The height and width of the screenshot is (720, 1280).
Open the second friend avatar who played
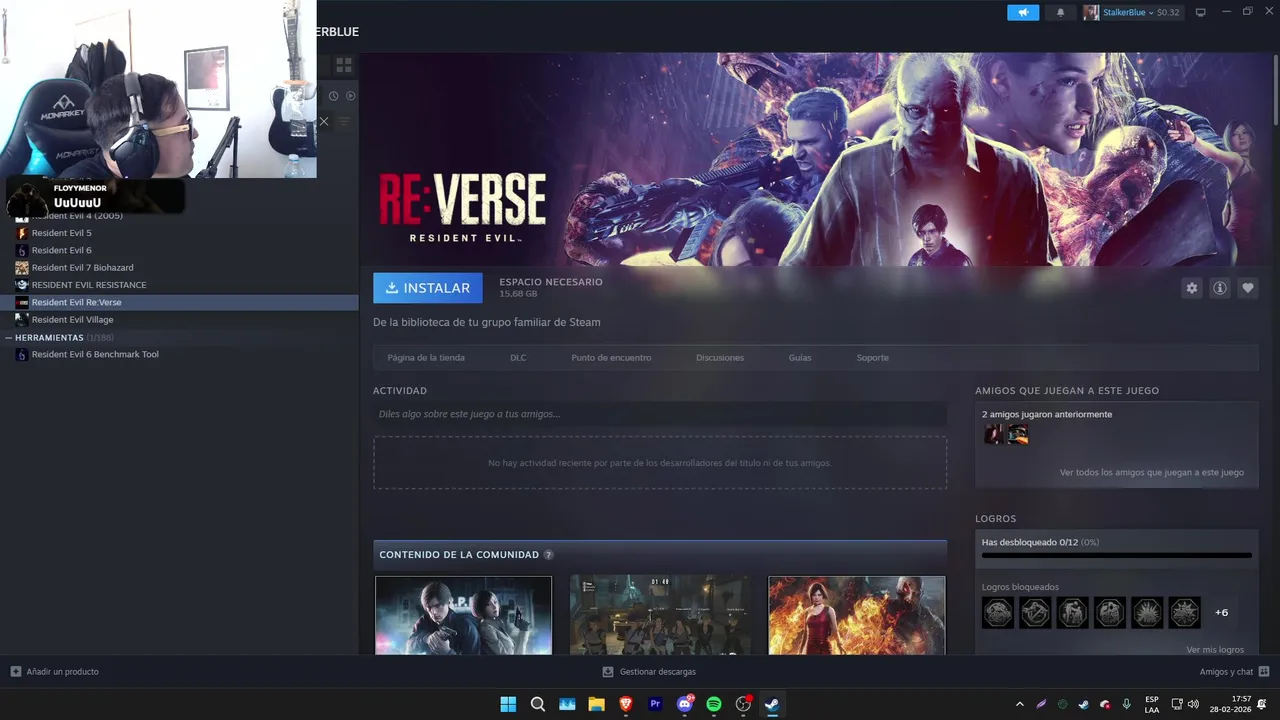click(x=1018, y=434)
